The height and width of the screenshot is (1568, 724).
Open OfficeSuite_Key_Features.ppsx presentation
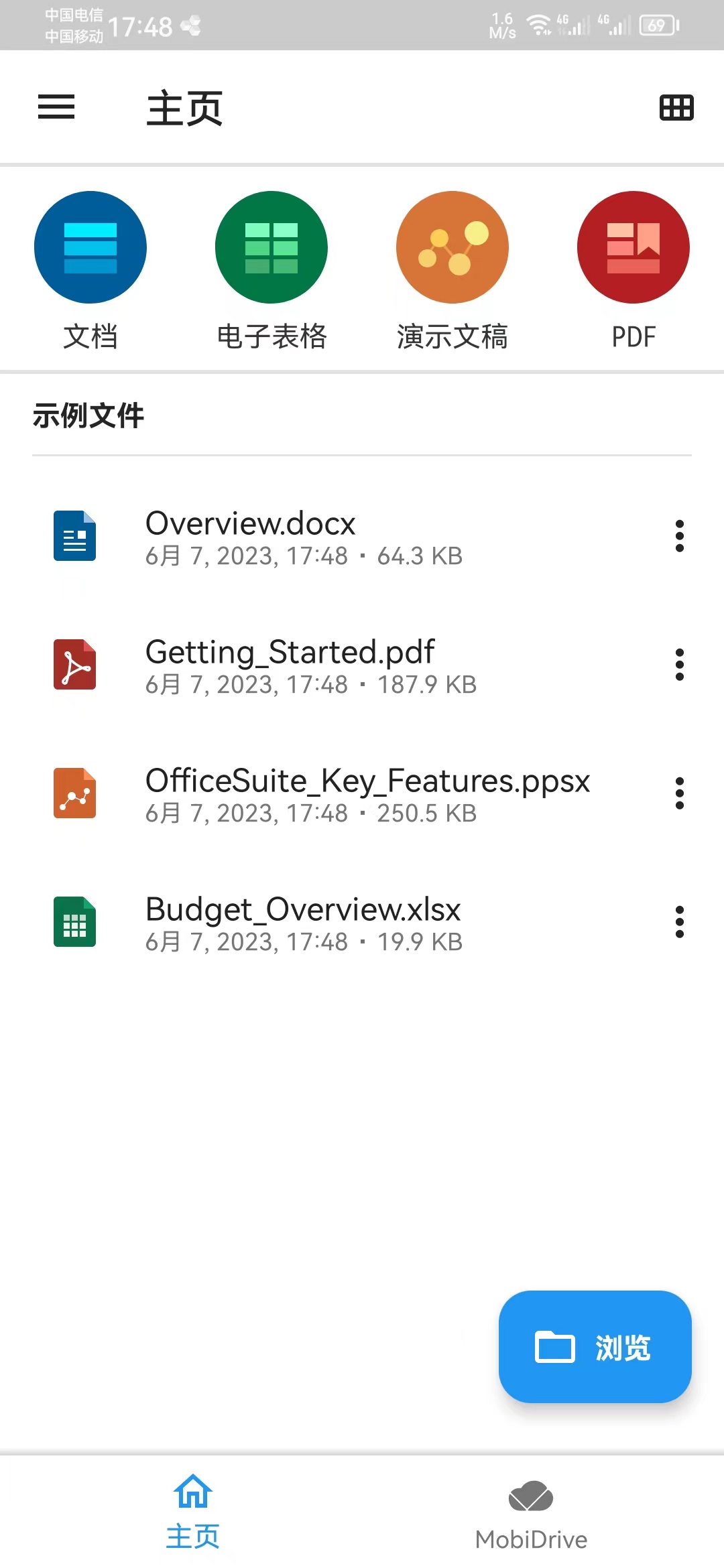(367, 781)
